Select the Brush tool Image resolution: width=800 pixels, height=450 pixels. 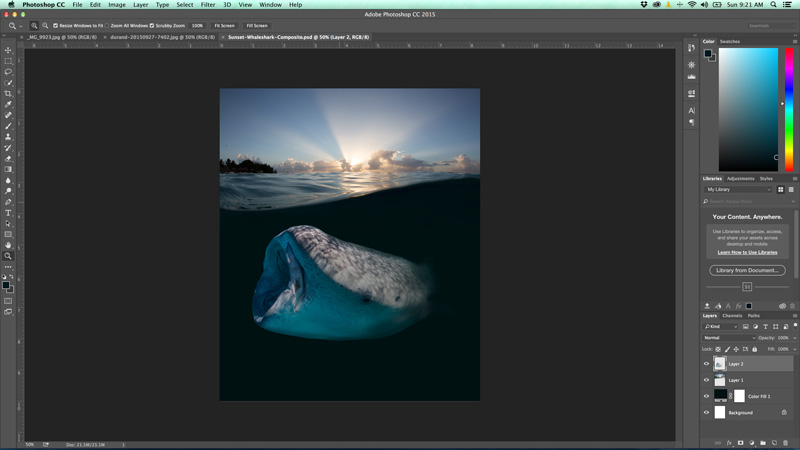8,126
